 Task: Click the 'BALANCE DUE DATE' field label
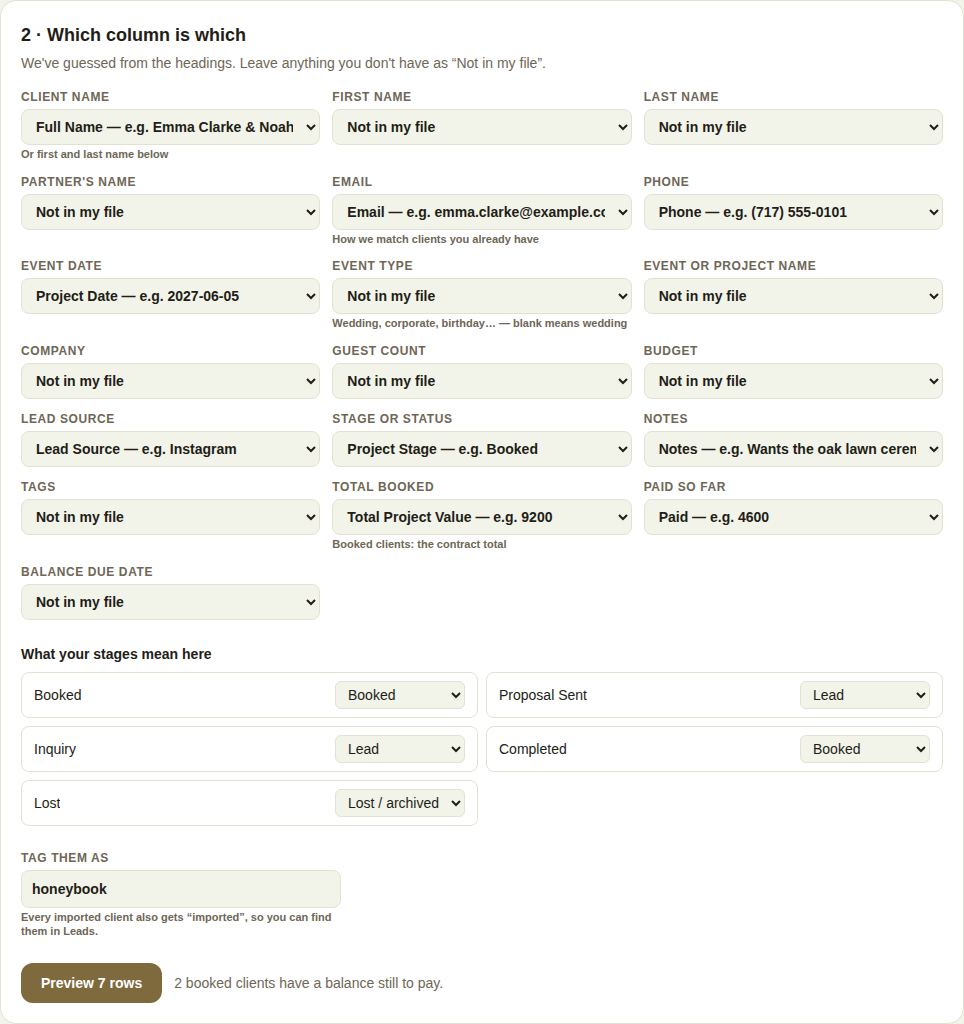coord(87,571)
